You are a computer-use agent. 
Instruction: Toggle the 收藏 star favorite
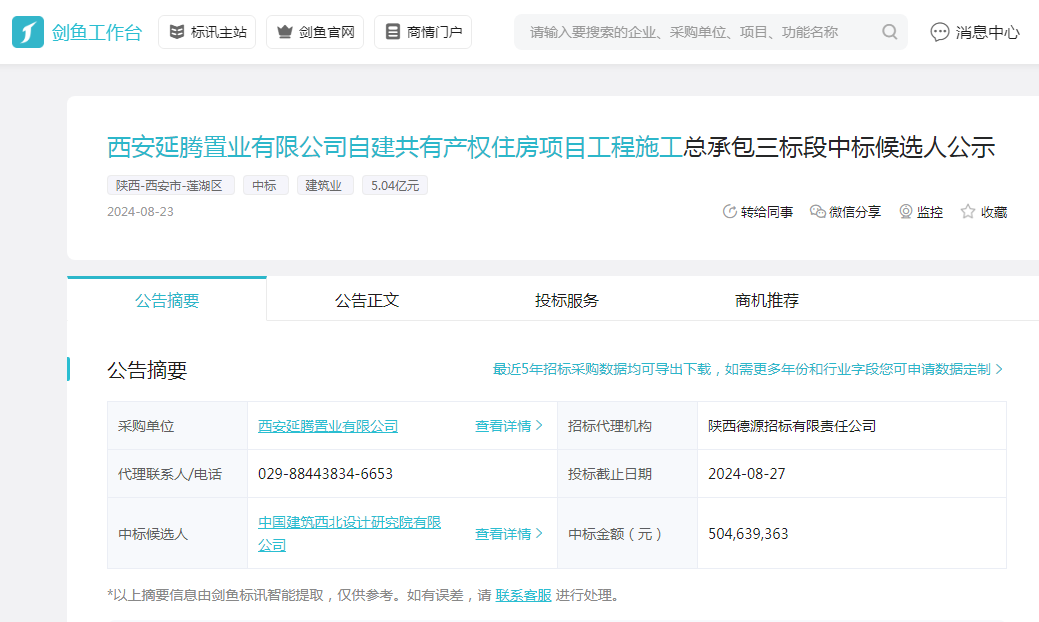(984, 212)
